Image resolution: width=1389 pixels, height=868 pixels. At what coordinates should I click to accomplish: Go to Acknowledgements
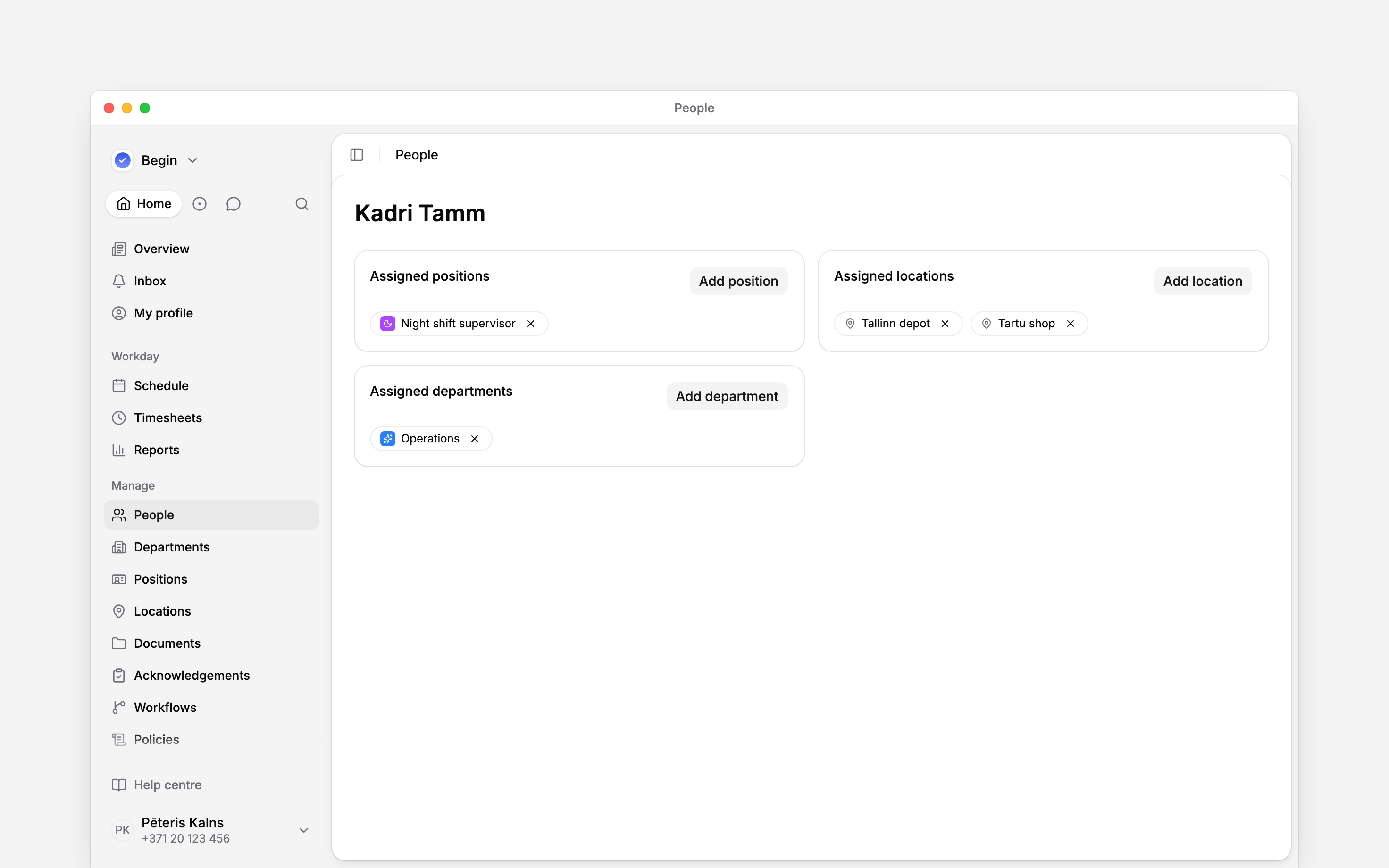pos(211,676)
